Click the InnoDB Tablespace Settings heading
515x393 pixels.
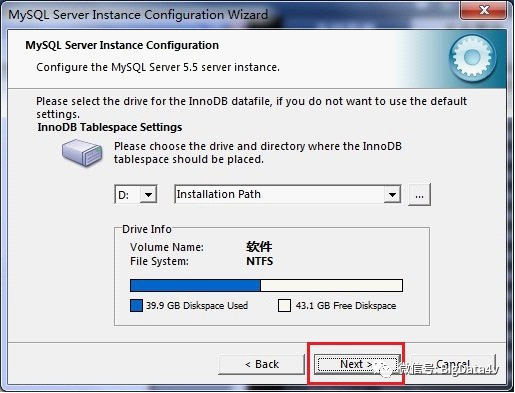click(x=110, y=127)
